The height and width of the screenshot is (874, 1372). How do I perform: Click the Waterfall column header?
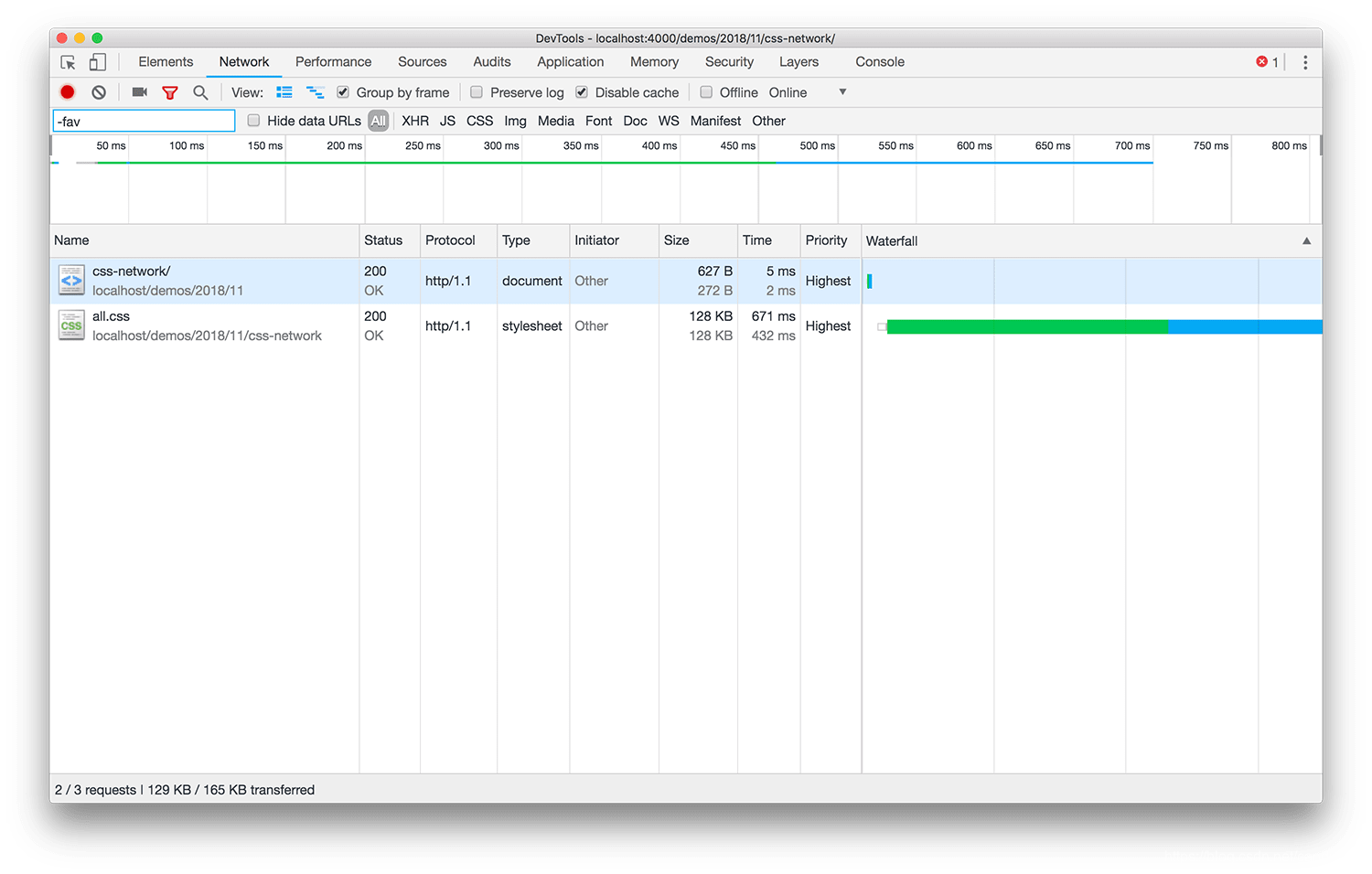click(1091, 240)
